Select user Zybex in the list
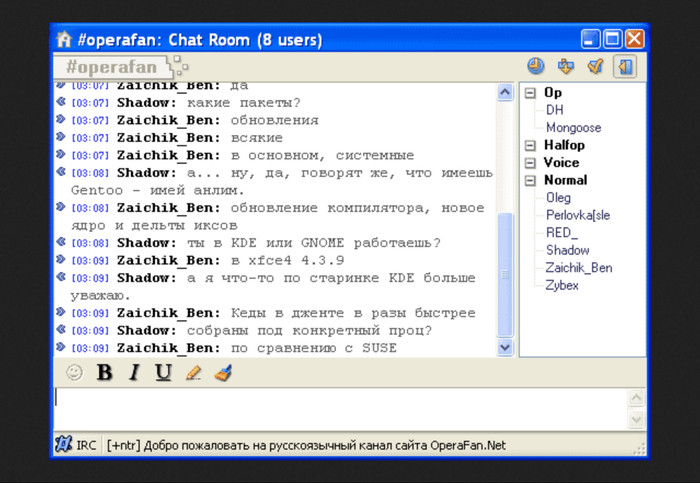Image resolution: width=700 pixels, height=483 pixels. [562, 285]
